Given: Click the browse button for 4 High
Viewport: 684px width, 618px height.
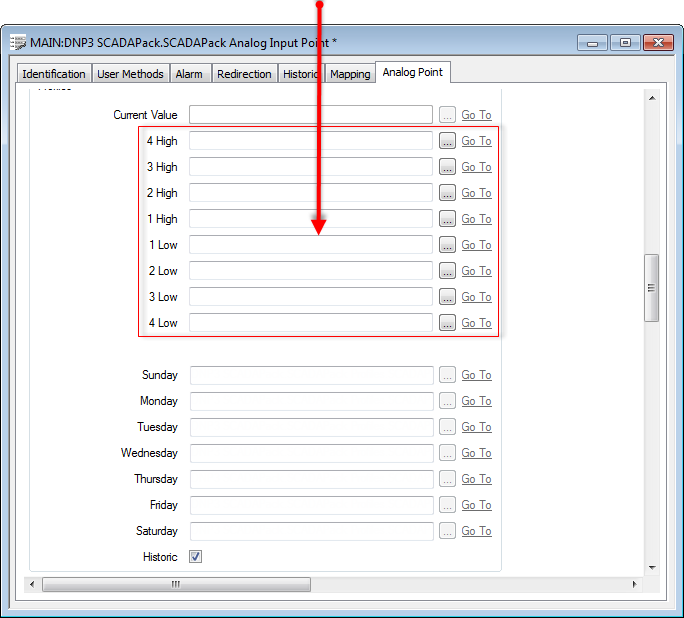Looking at the screenshot, I should pos(447,141).
